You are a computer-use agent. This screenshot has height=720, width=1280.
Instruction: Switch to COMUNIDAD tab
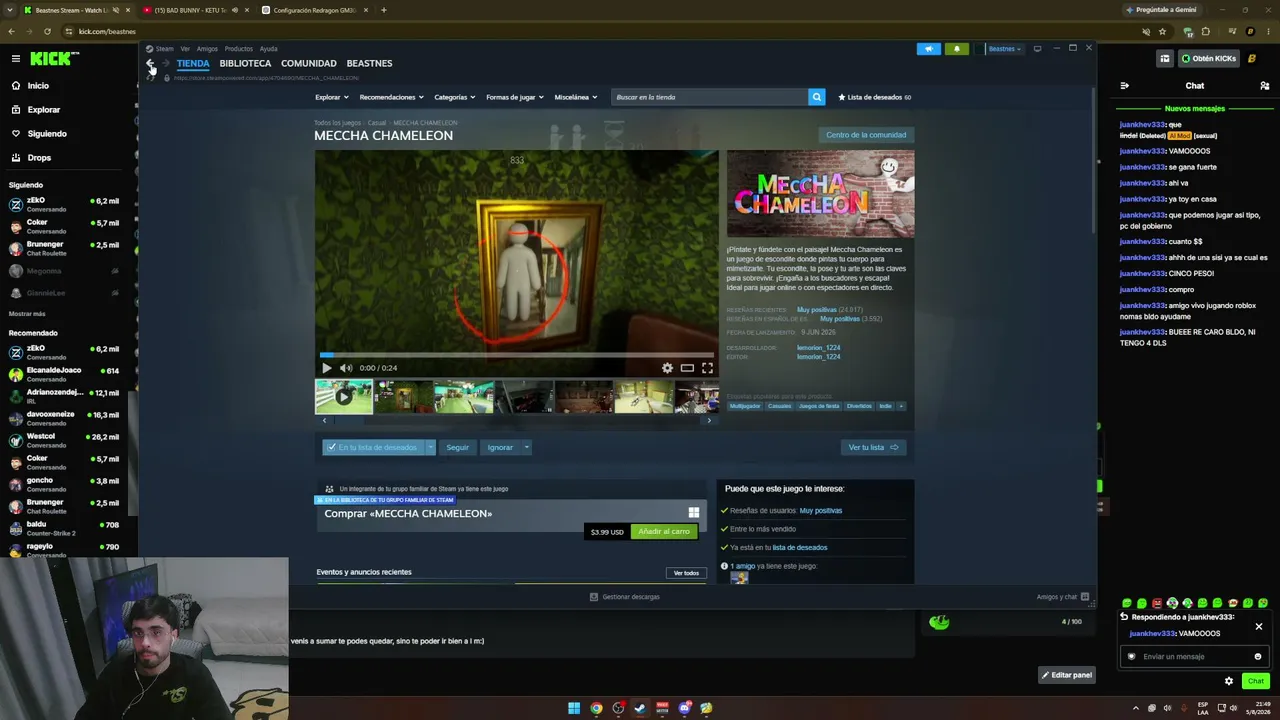point(309,63)
